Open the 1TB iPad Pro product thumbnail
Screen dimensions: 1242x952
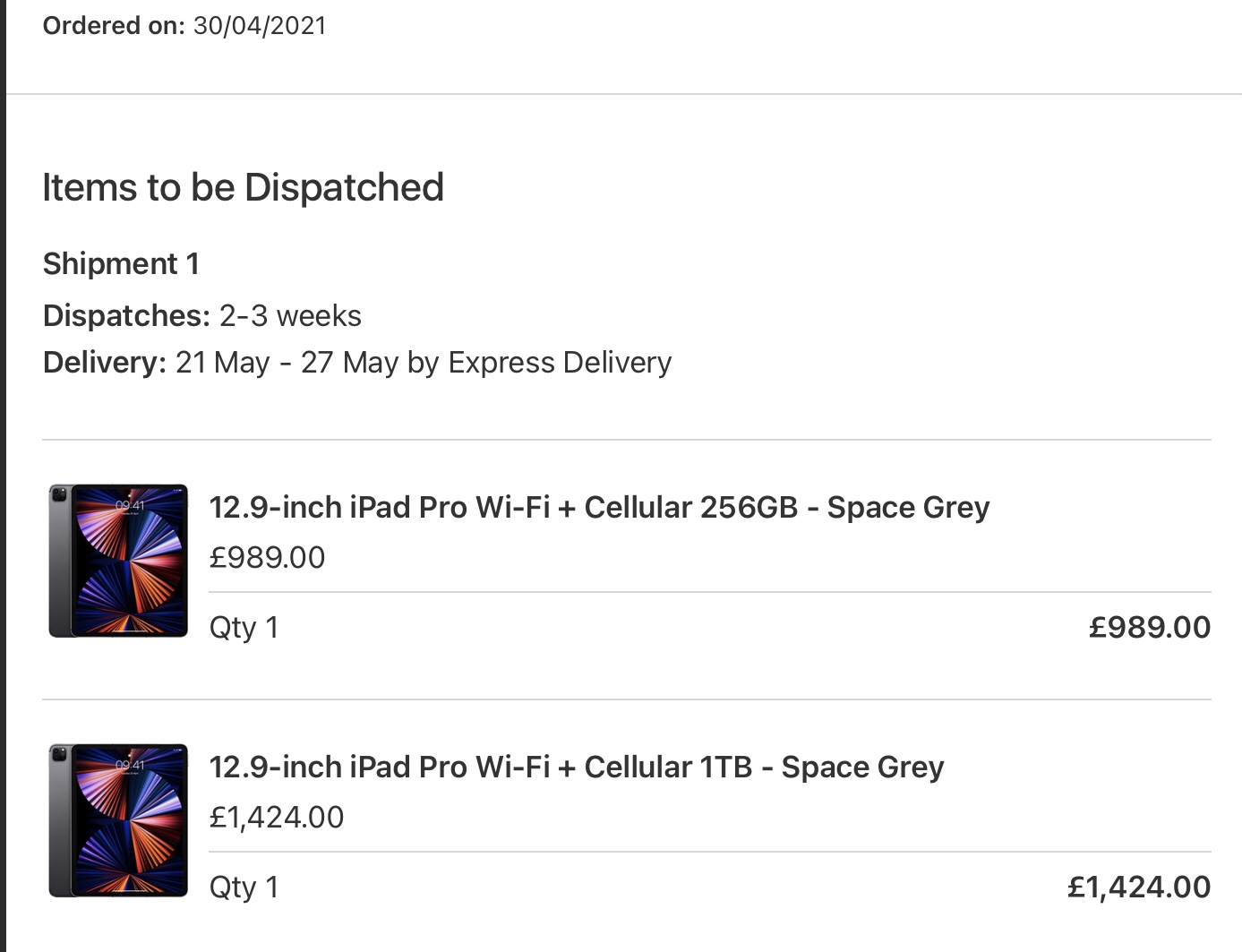(118, 820)
